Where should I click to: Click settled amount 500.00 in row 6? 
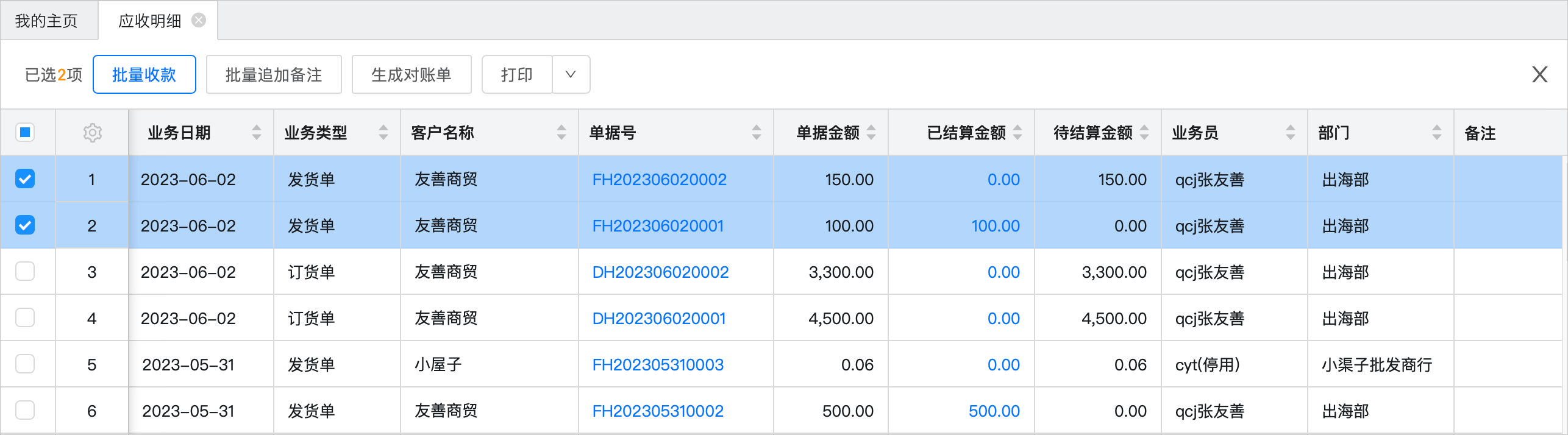994,411
